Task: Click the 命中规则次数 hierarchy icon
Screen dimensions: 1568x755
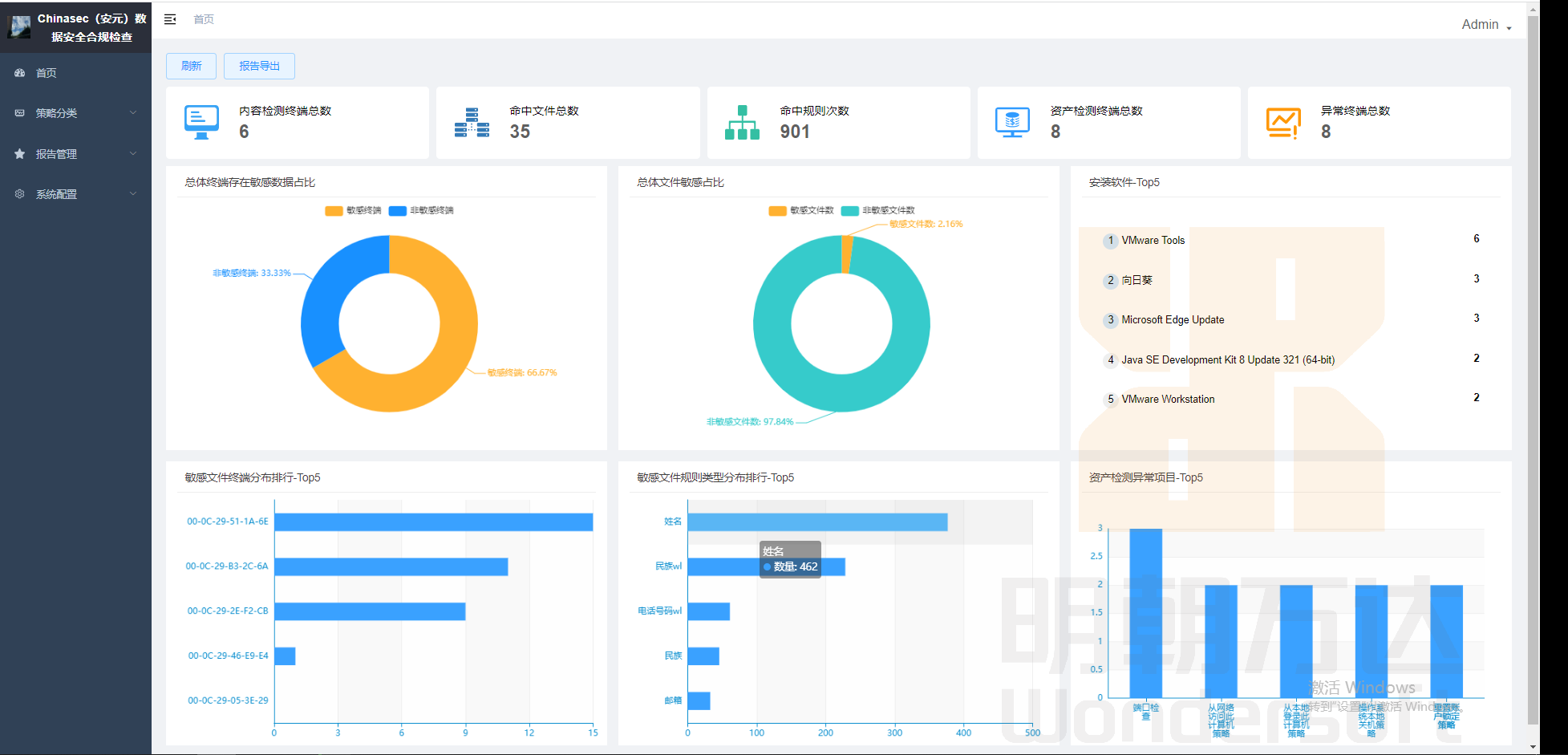Action: click(x=742, y=123)
